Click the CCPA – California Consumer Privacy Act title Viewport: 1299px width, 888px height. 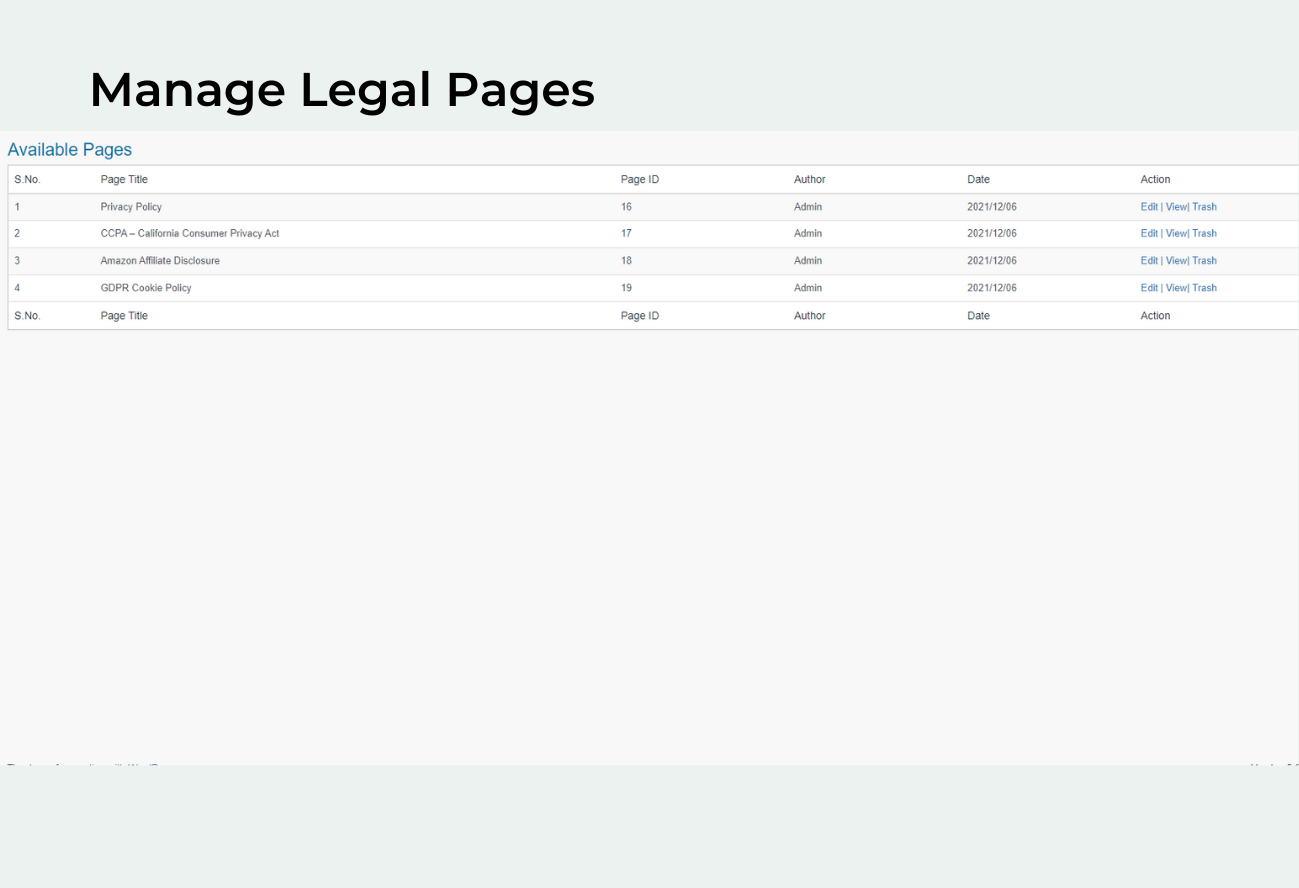click(190, 233)
